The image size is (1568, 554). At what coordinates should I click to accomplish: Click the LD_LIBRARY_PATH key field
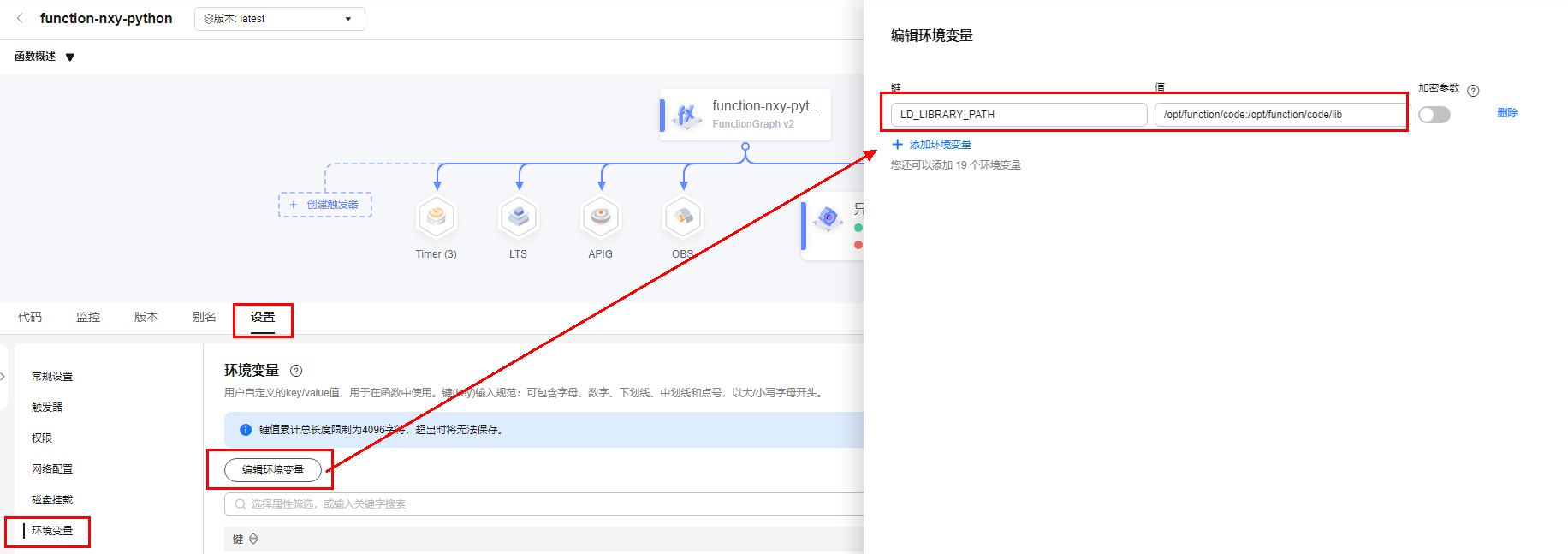[x=1019, y=115]
